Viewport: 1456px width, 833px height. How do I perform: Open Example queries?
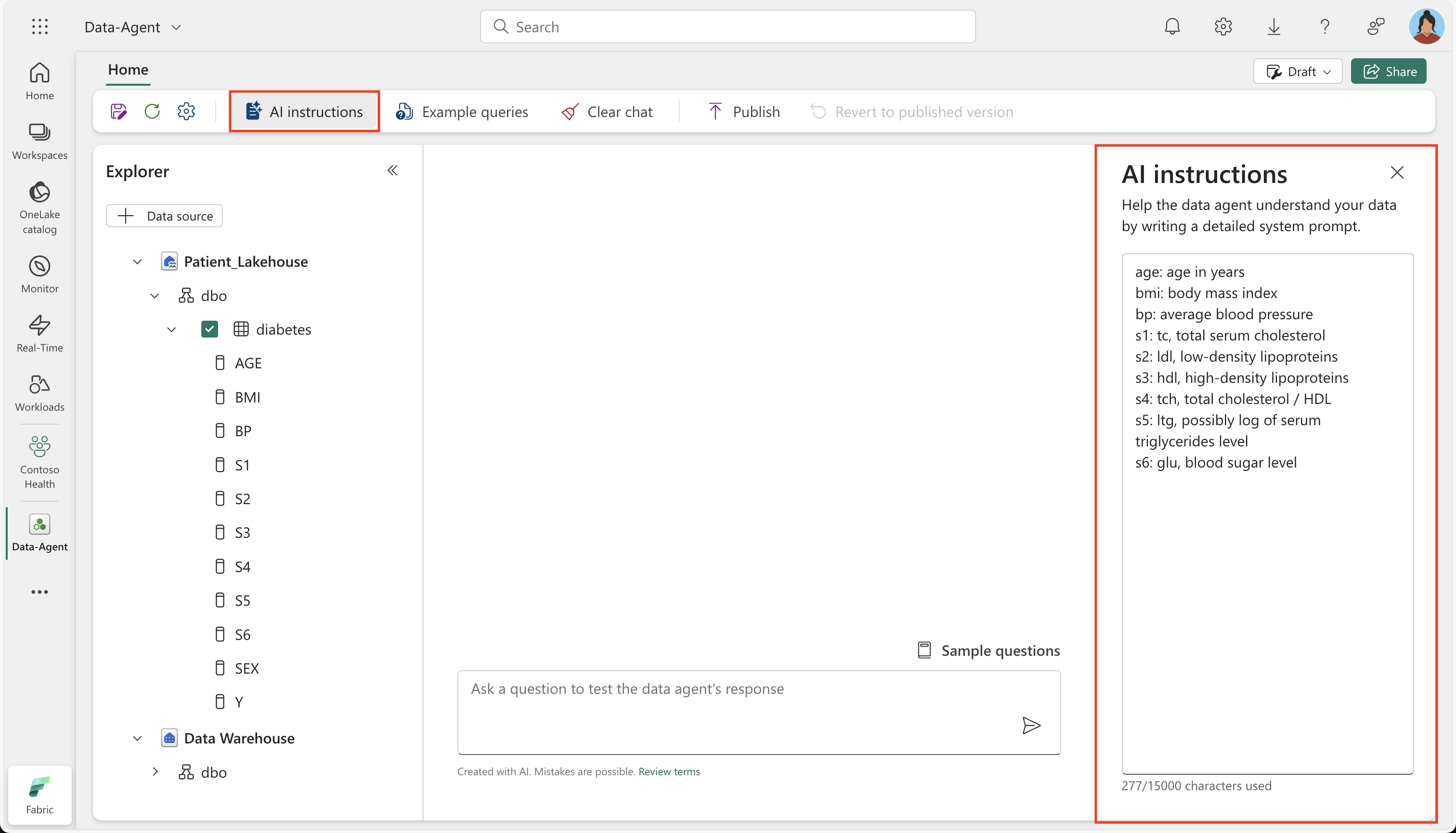pyautogui.click(x=462, y=112)
